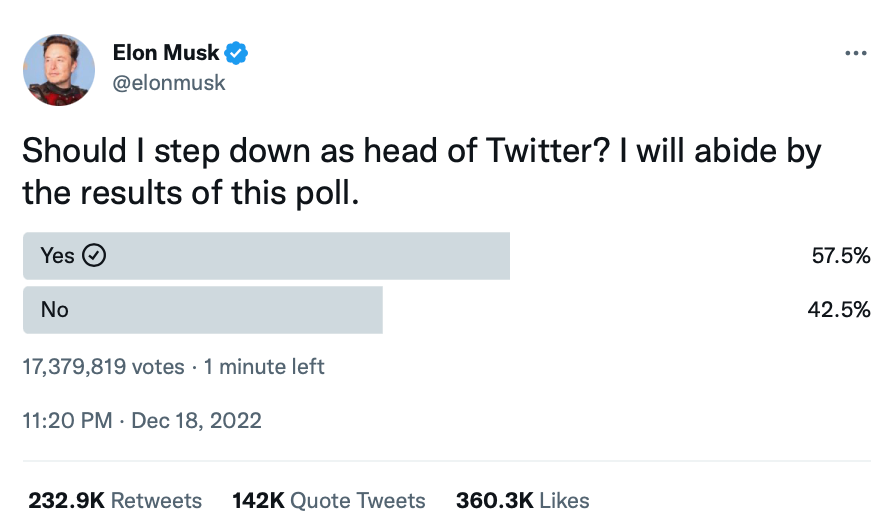The width and height of the screenshot is (886, 524).
Task: Select the Yes poll option
Action: pyautogui.click(x=266, y=256)
